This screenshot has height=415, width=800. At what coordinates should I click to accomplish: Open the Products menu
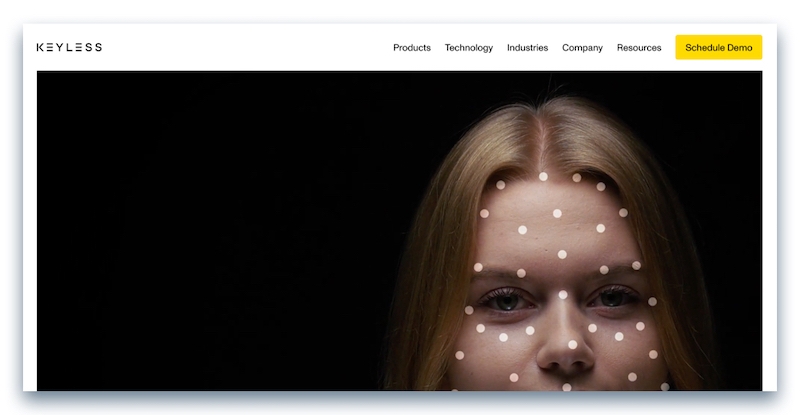(412, 48)
